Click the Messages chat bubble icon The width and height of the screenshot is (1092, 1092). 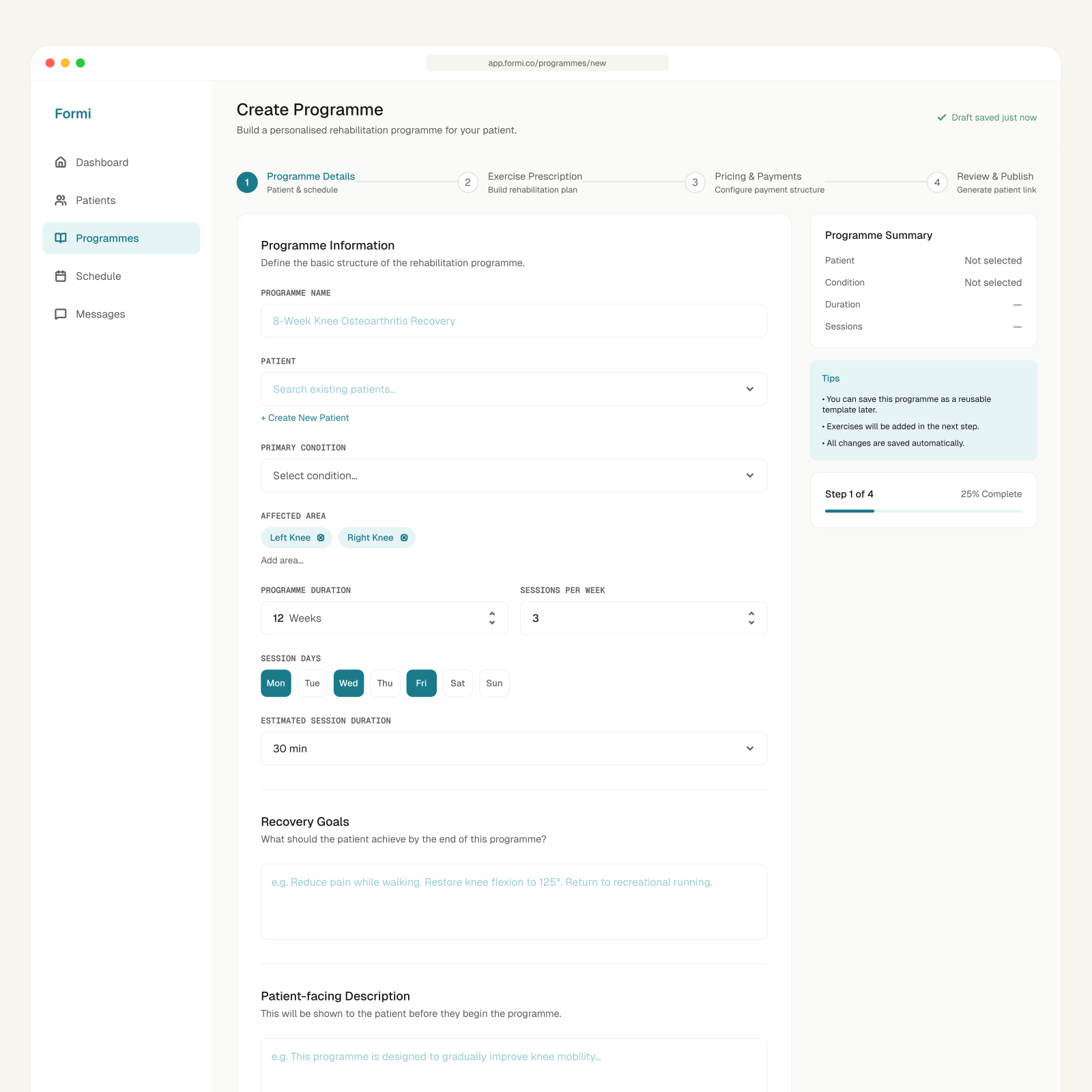61,314
